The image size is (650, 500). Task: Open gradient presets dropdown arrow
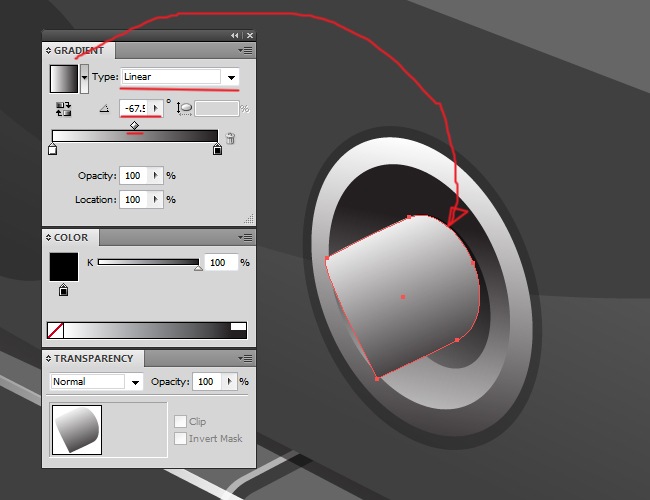84,79
